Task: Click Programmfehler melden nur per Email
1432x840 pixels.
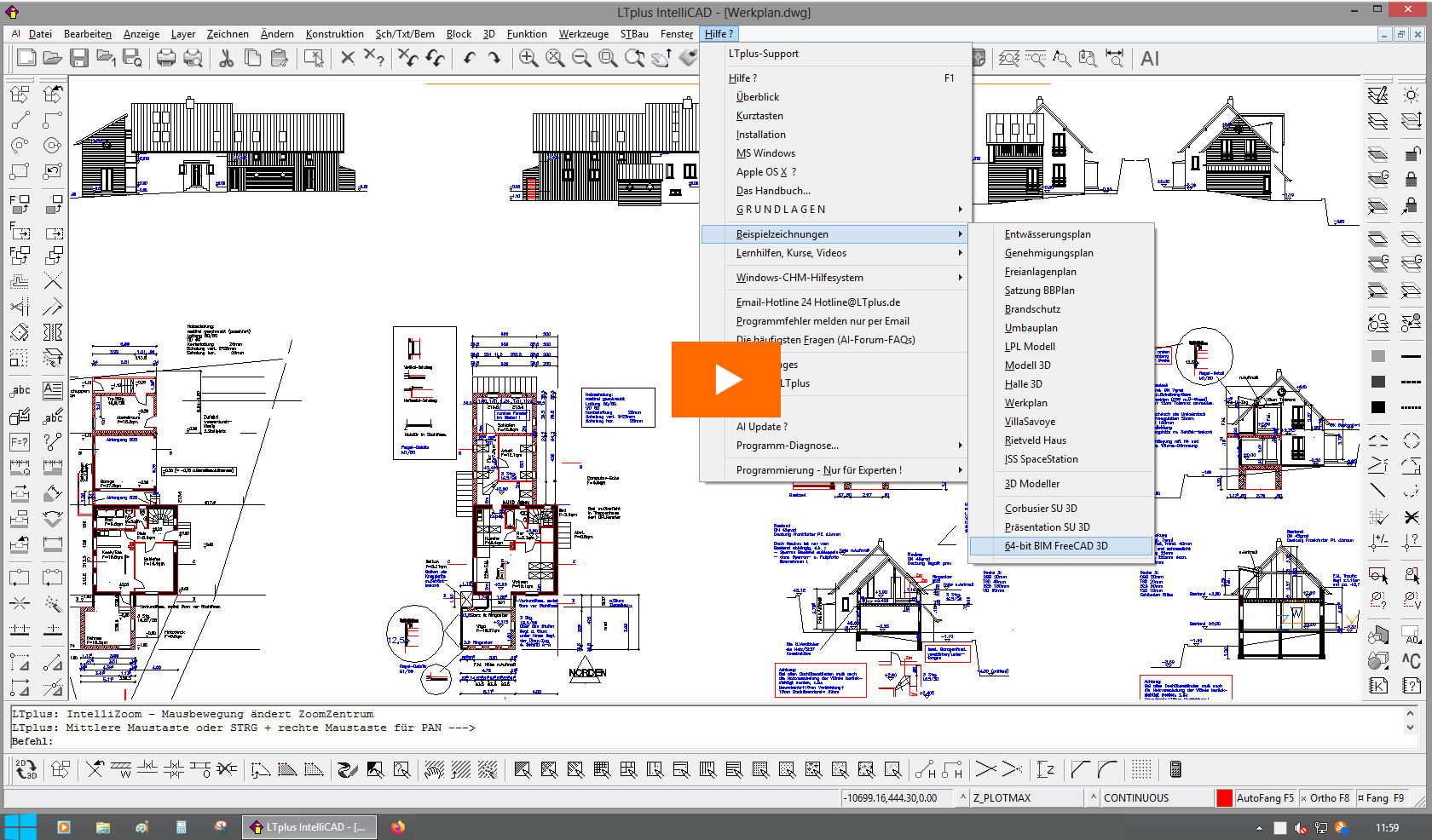Action: [x=834, y=321]
